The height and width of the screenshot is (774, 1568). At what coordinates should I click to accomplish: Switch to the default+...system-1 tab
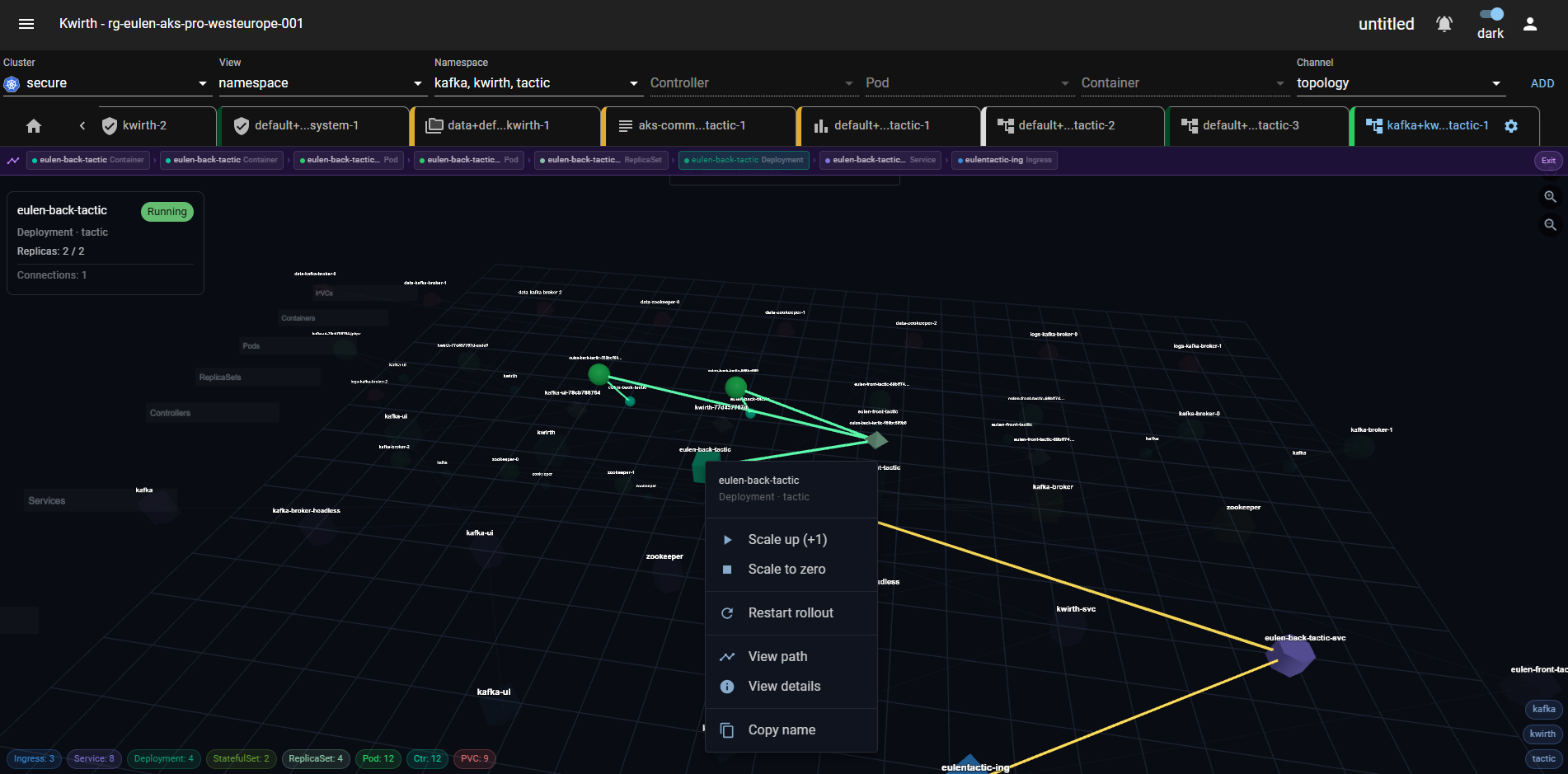[313, 126]
